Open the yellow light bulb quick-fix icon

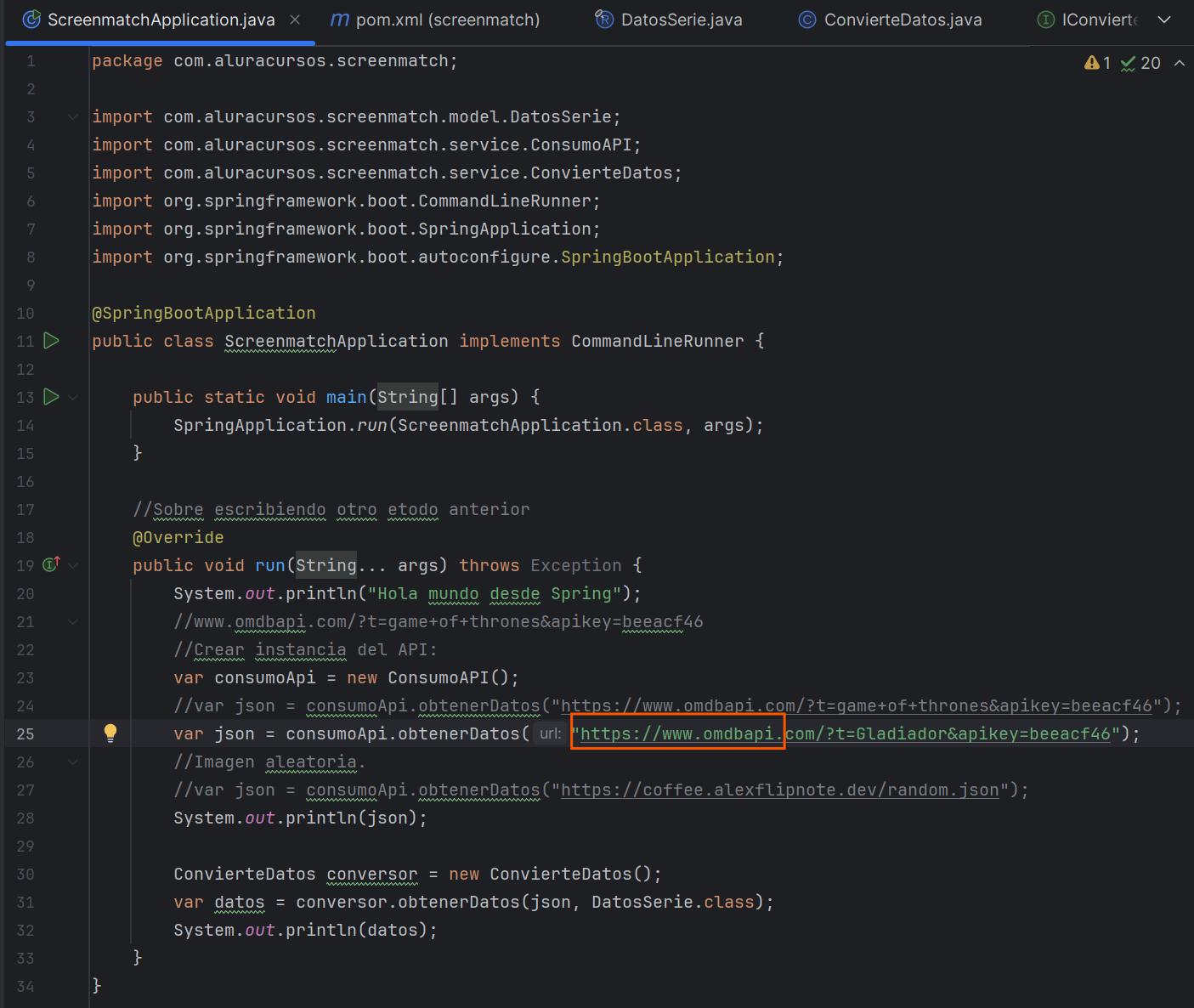[x=110, y=733]
